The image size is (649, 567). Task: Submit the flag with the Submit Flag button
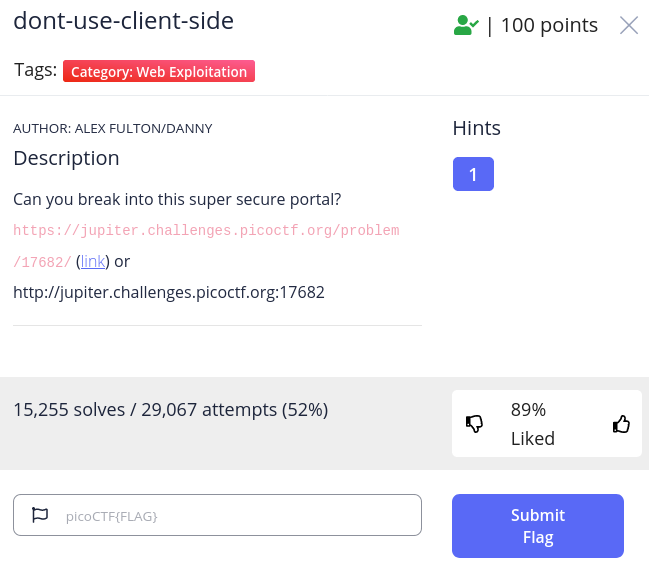click(x=538, y=526)
